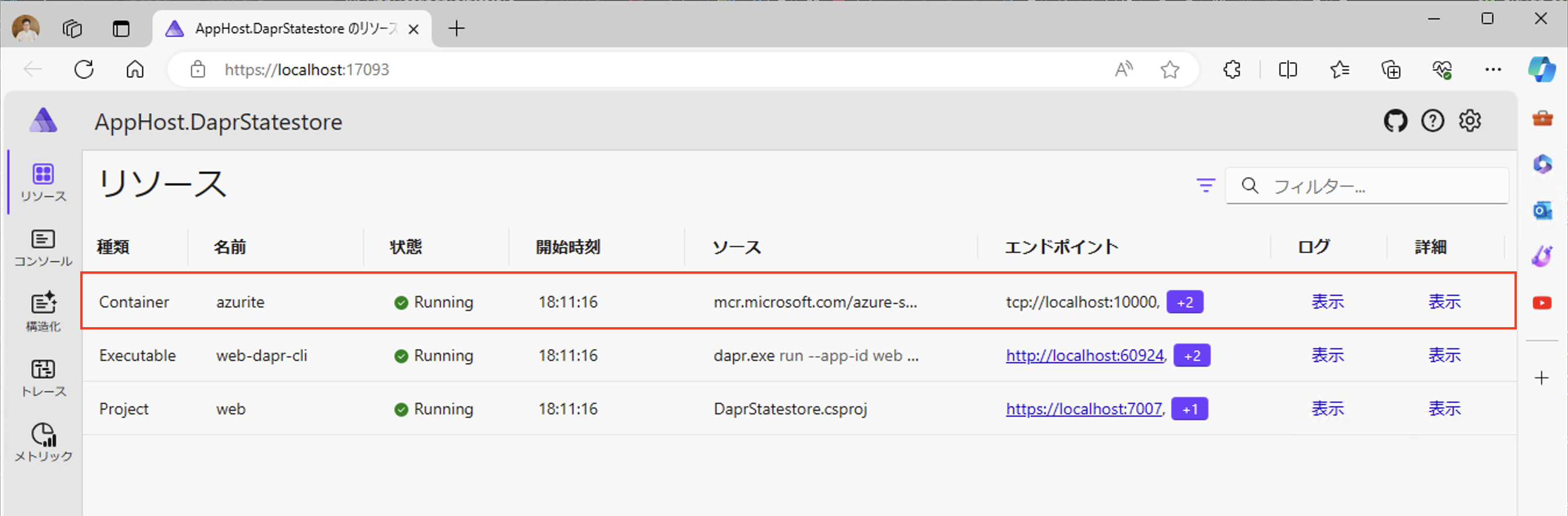Open the purple Designer sidebar icon
Screen dimensions: 1568x516
pos(1542,256)
